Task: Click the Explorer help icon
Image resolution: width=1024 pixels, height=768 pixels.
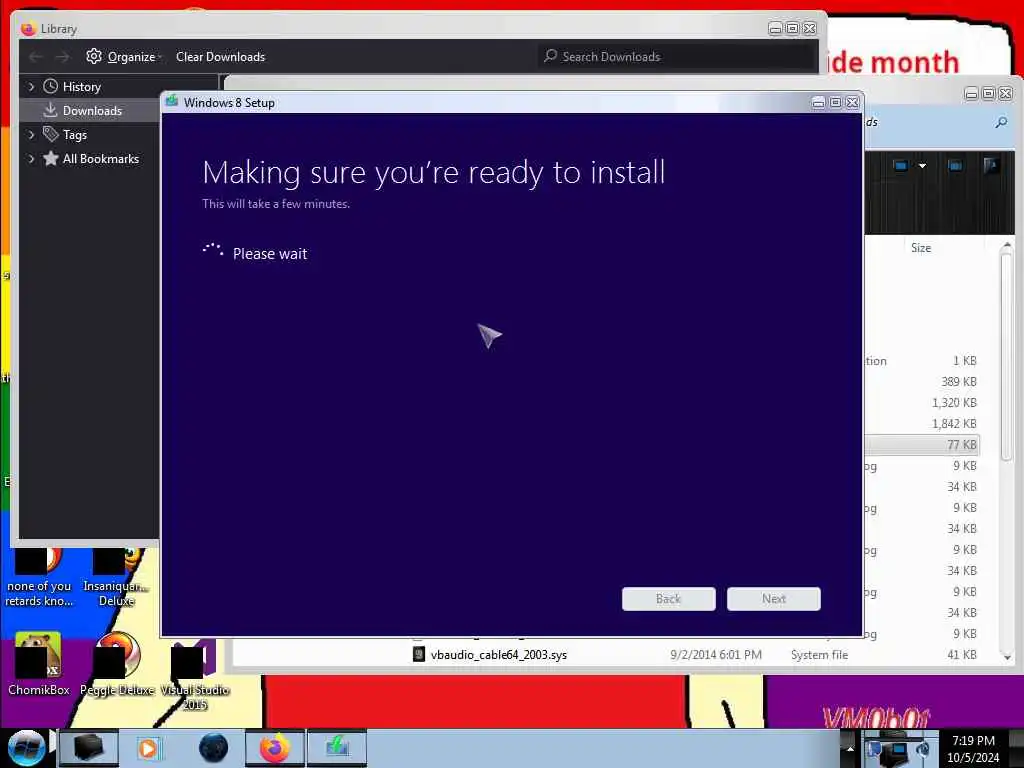Action: (991, 165)
